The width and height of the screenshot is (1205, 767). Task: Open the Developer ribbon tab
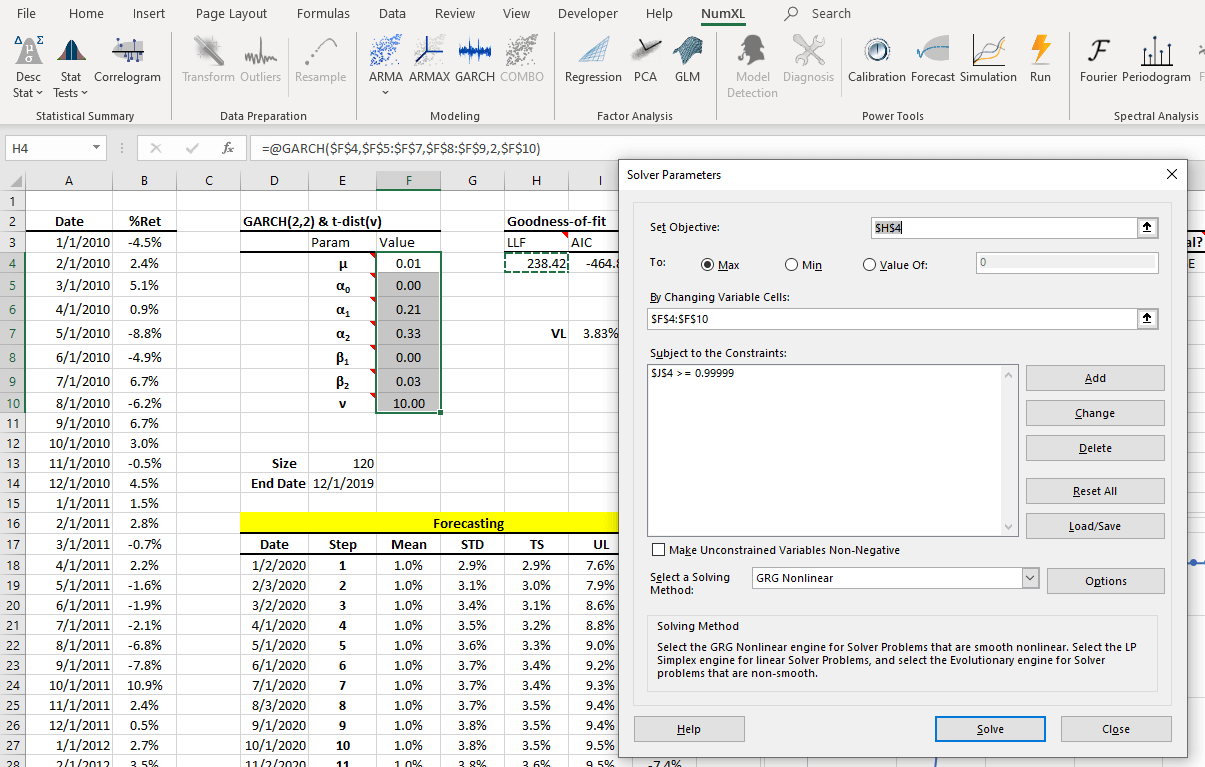587,14
